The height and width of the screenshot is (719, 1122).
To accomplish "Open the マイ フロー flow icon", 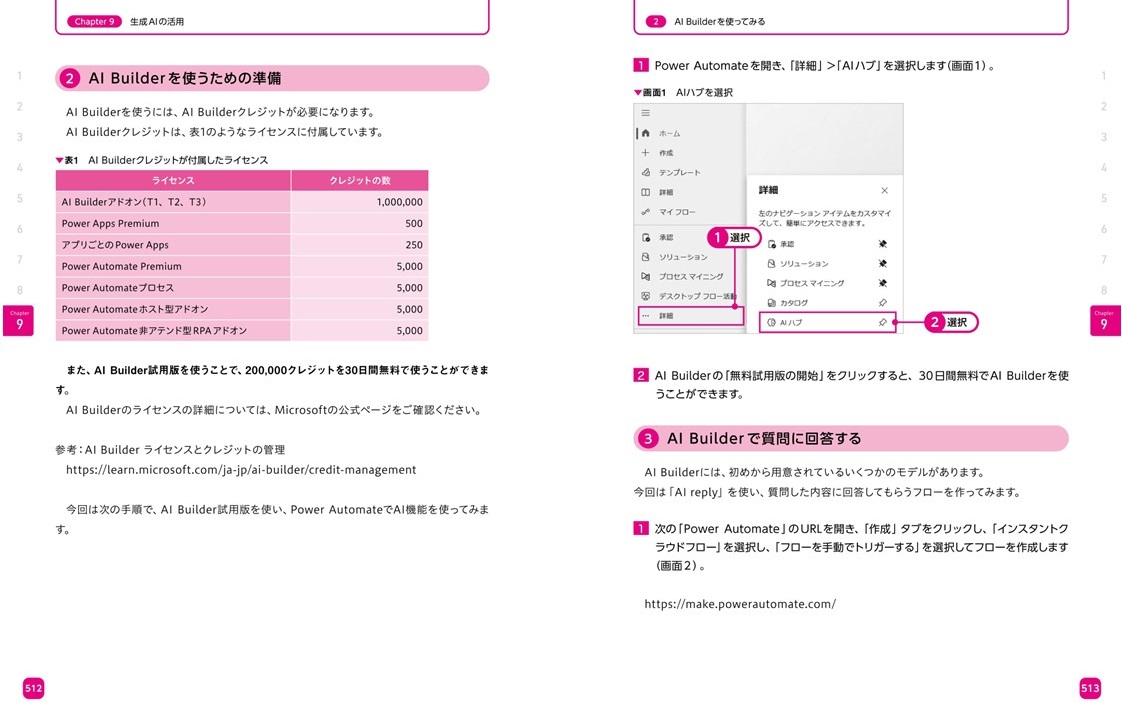I will pyautogui.click(x=645, y=212).
